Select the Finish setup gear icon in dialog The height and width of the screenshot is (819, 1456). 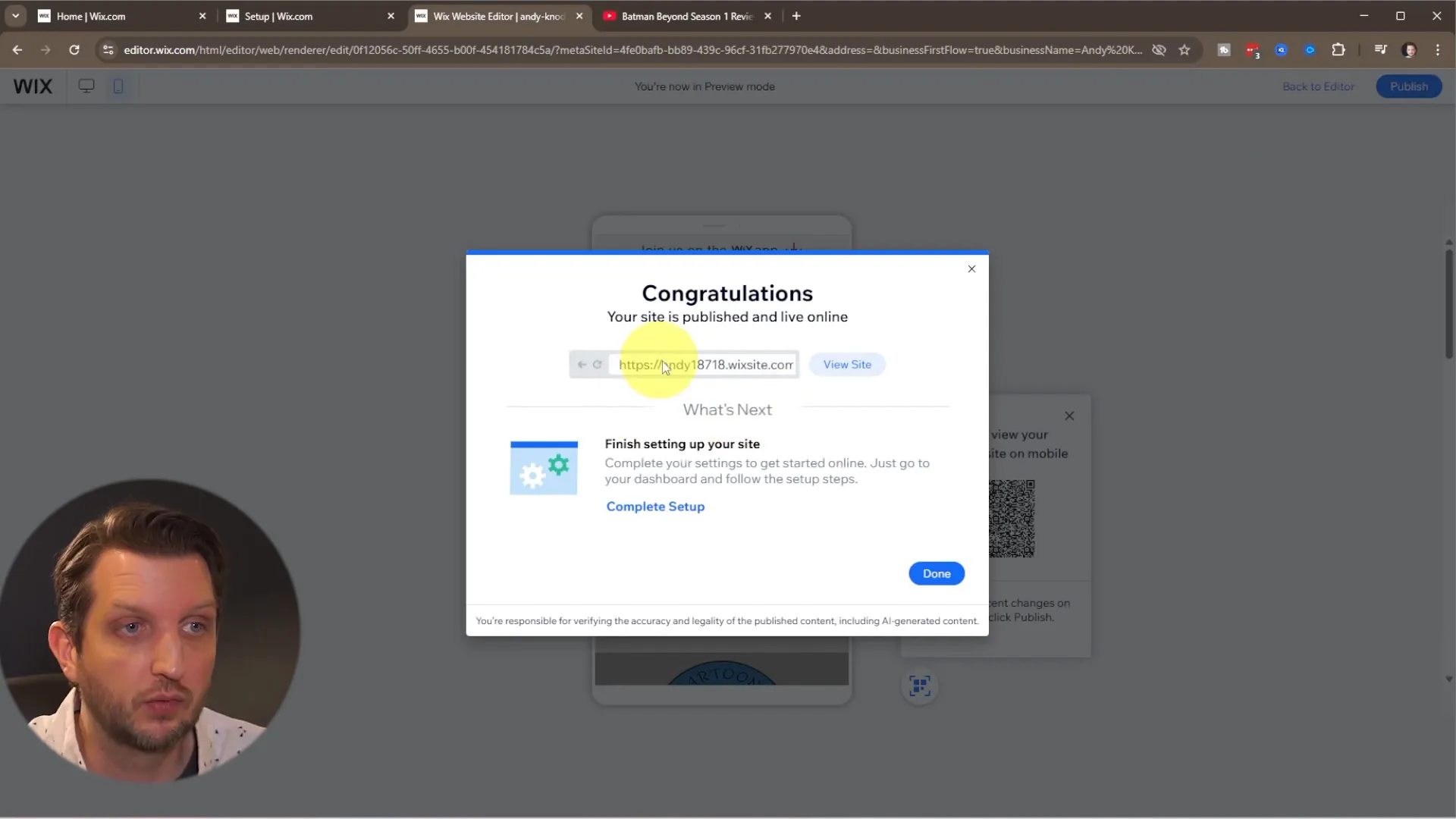543,466
